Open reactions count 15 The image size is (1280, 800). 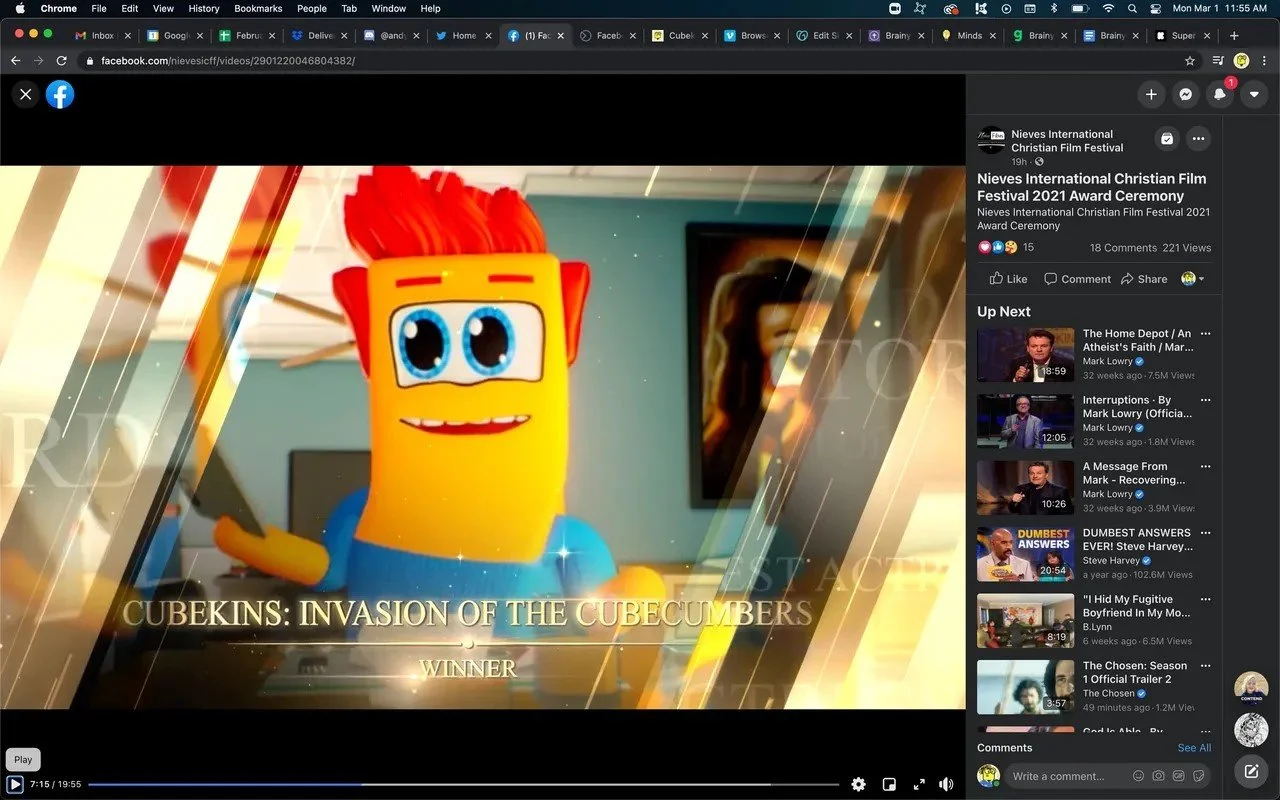1028,247
